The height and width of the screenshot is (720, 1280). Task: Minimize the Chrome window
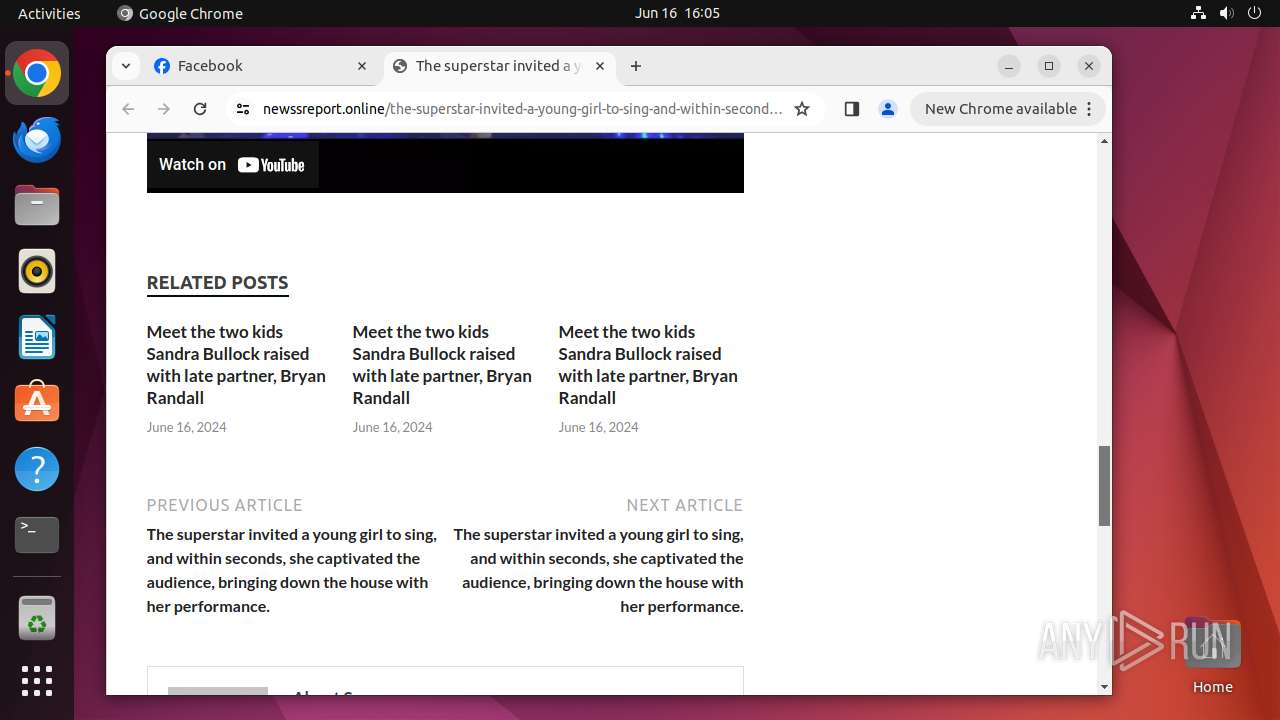pos(1009,66)
